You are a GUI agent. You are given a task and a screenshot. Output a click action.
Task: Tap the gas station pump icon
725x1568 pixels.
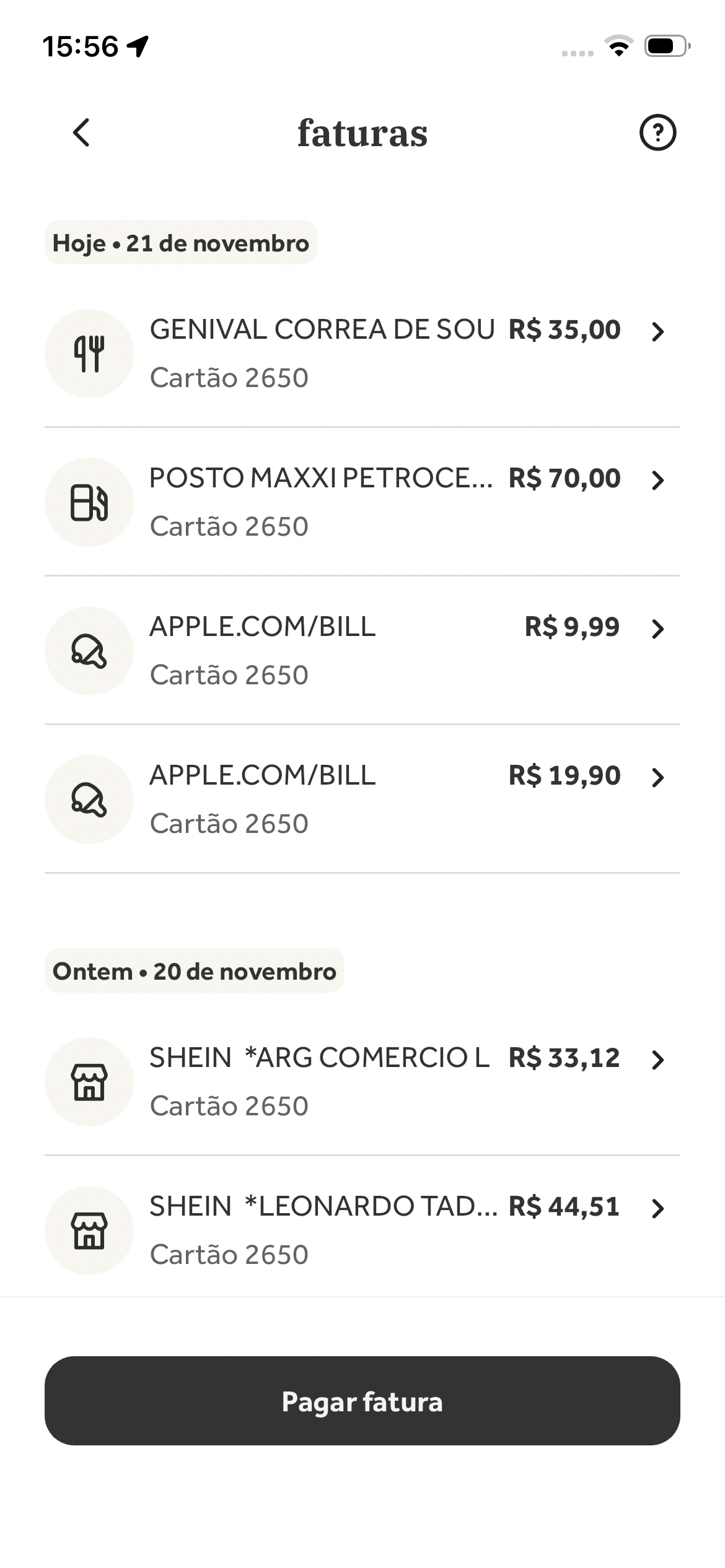pos(89,502)
